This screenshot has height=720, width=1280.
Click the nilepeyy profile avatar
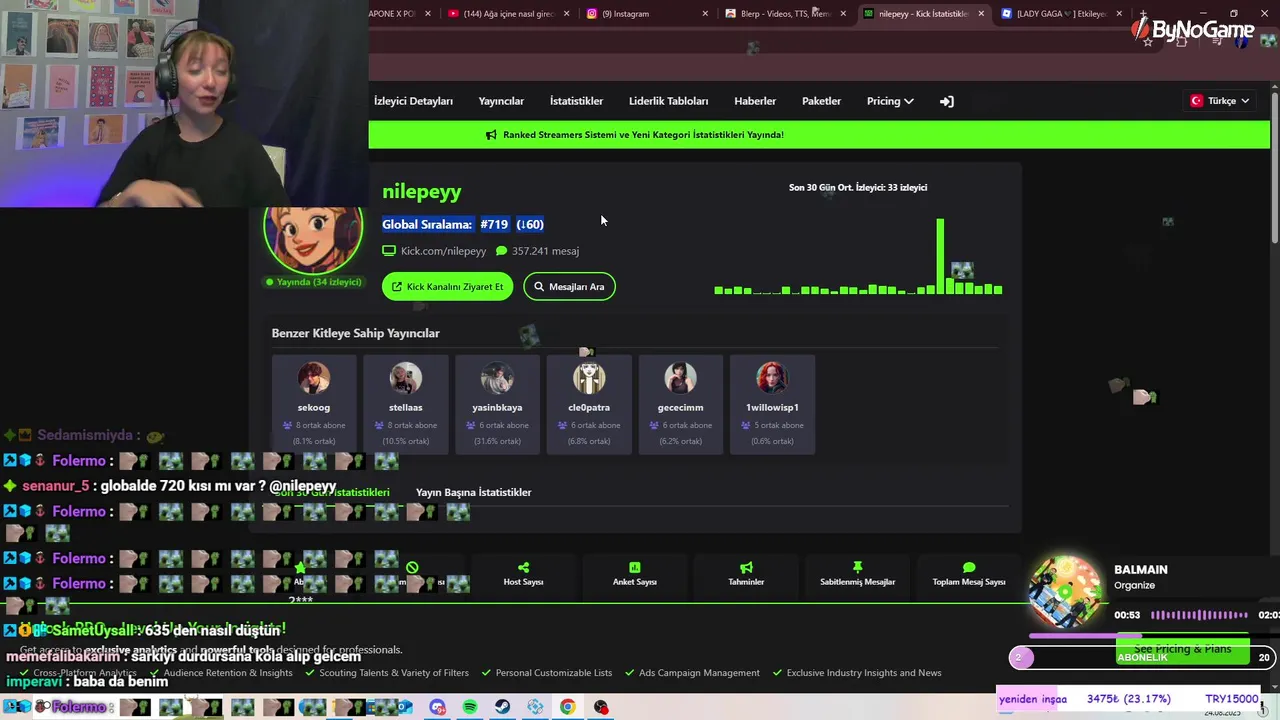313,239
